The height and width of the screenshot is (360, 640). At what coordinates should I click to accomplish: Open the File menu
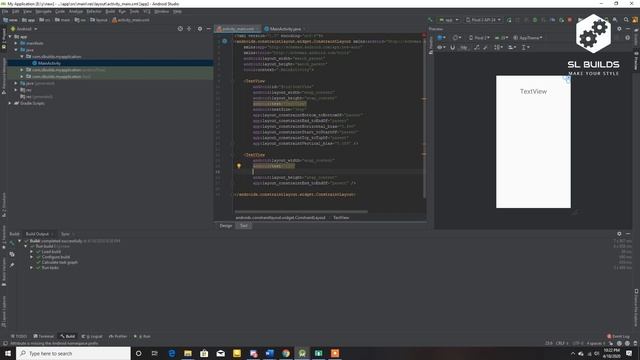tap(5, 11)
